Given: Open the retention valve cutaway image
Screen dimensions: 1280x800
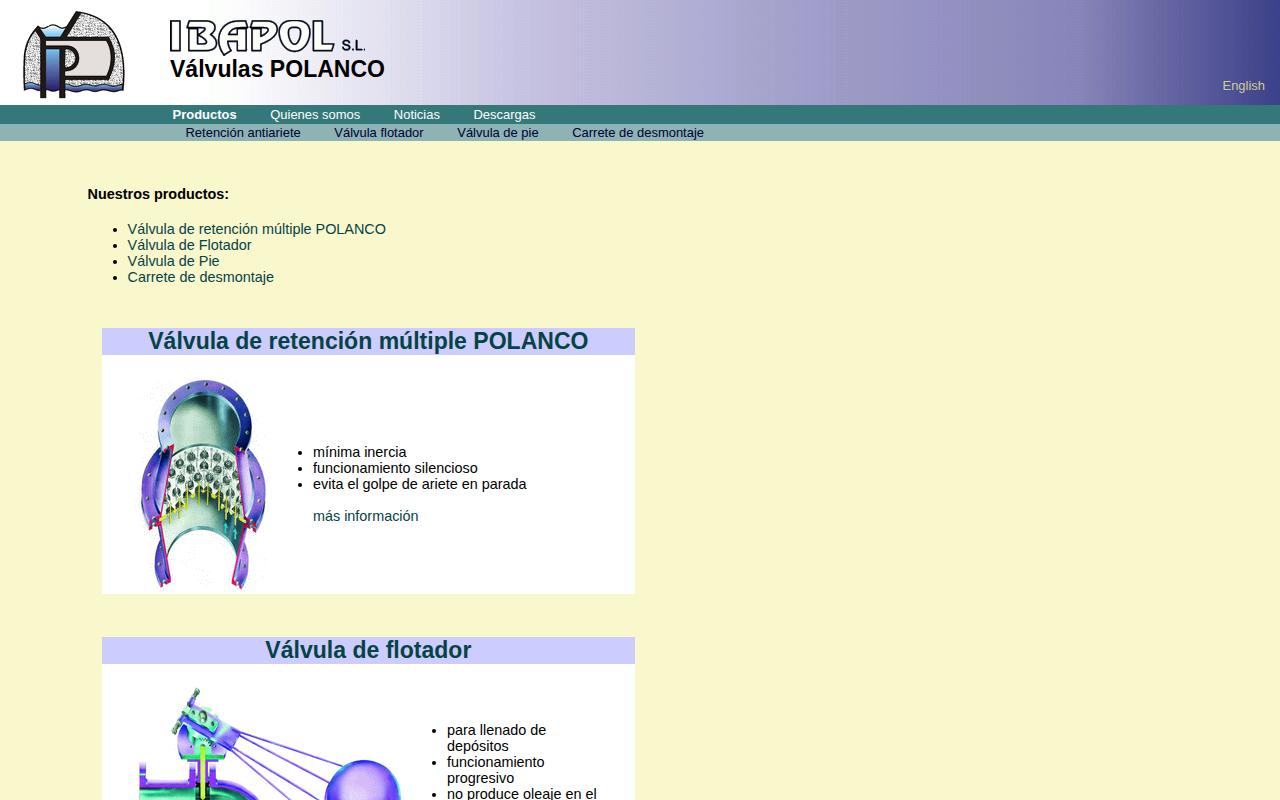Looking at the screenshot, I should 203,483.
